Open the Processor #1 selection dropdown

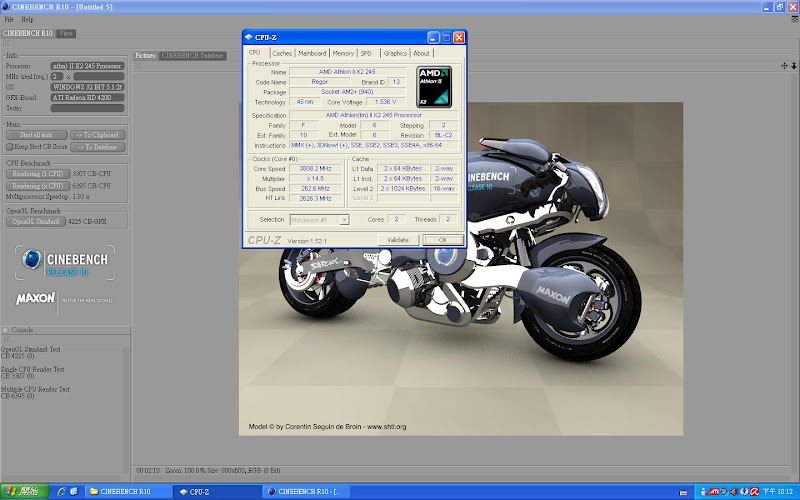coord(344,220)
